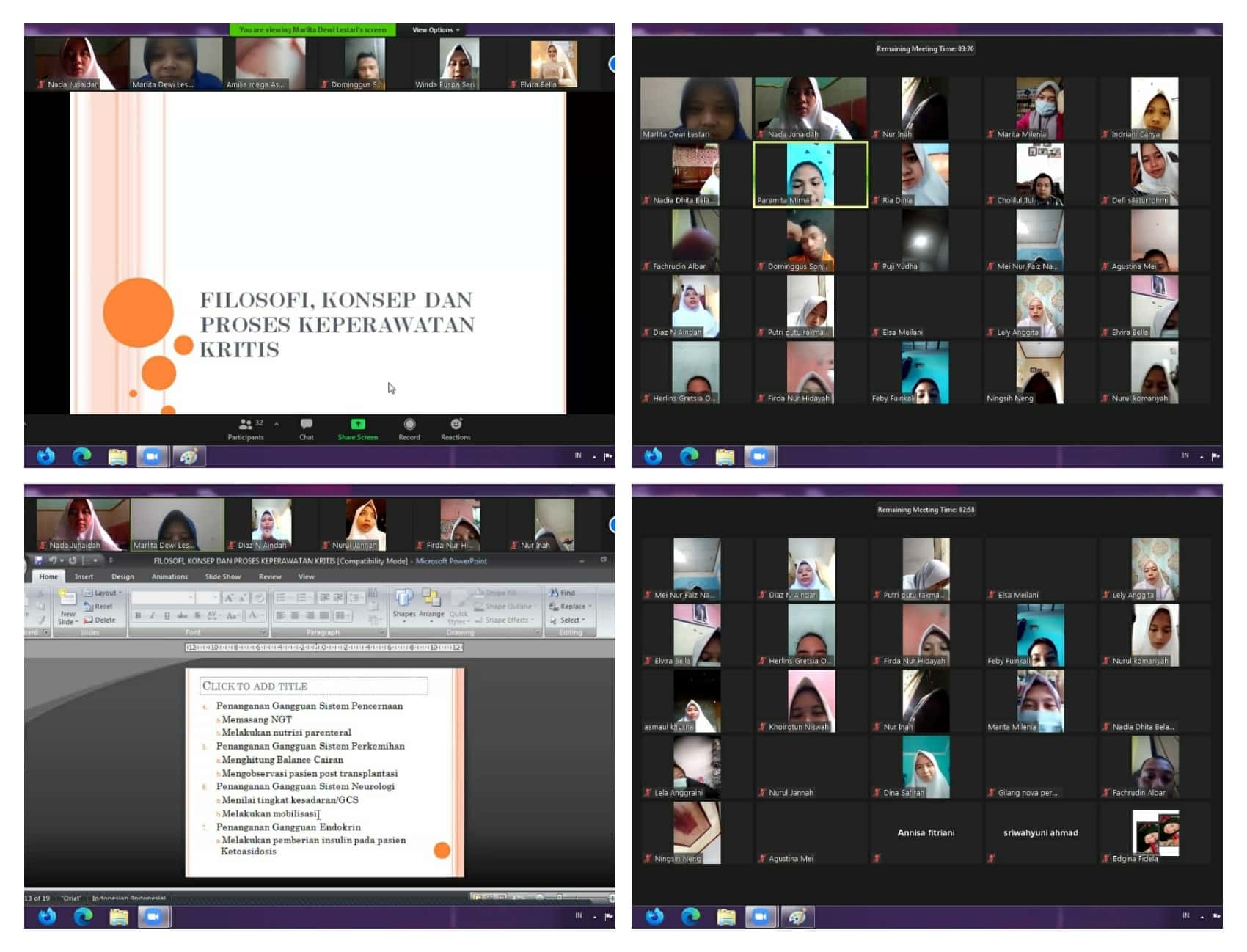This screenshot has height=952, width=1247.
Task: Start recording with the Record icon
Action: 409,425
